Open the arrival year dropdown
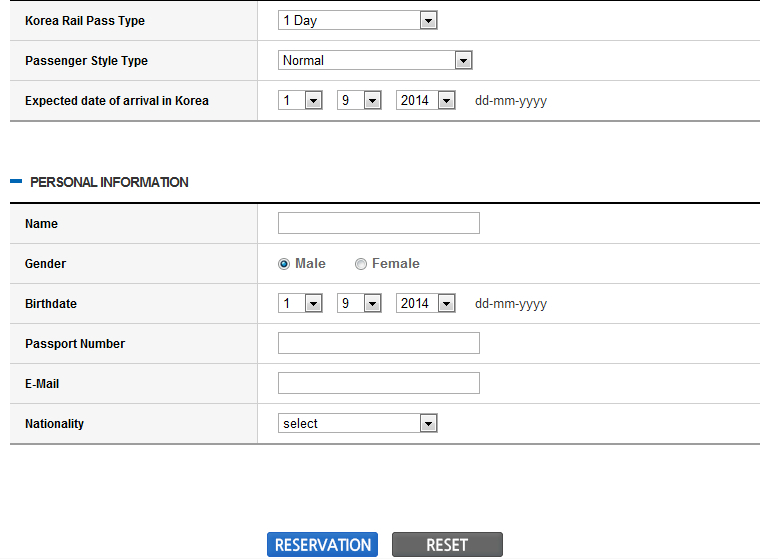Image resolution: width=778 pixels, height=559 pixels. [x=425, y=101]
